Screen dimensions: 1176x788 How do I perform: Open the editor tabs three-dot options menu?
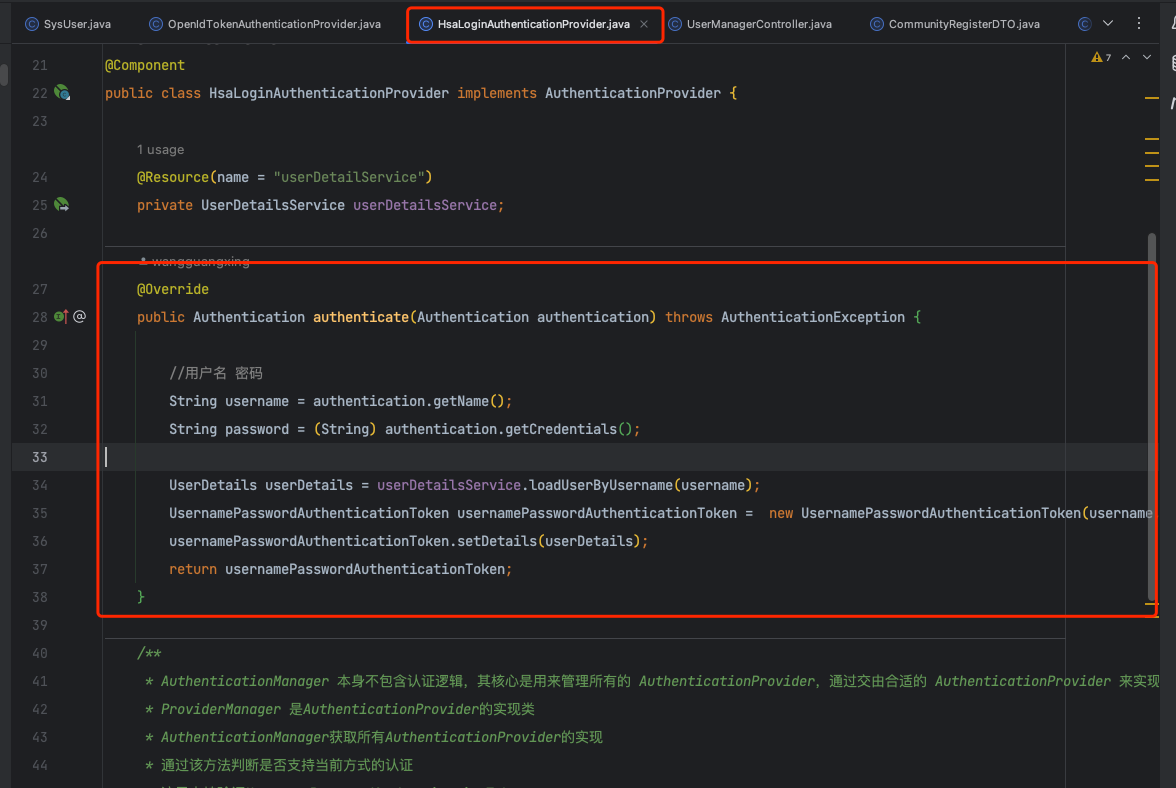pos(1140,23)
